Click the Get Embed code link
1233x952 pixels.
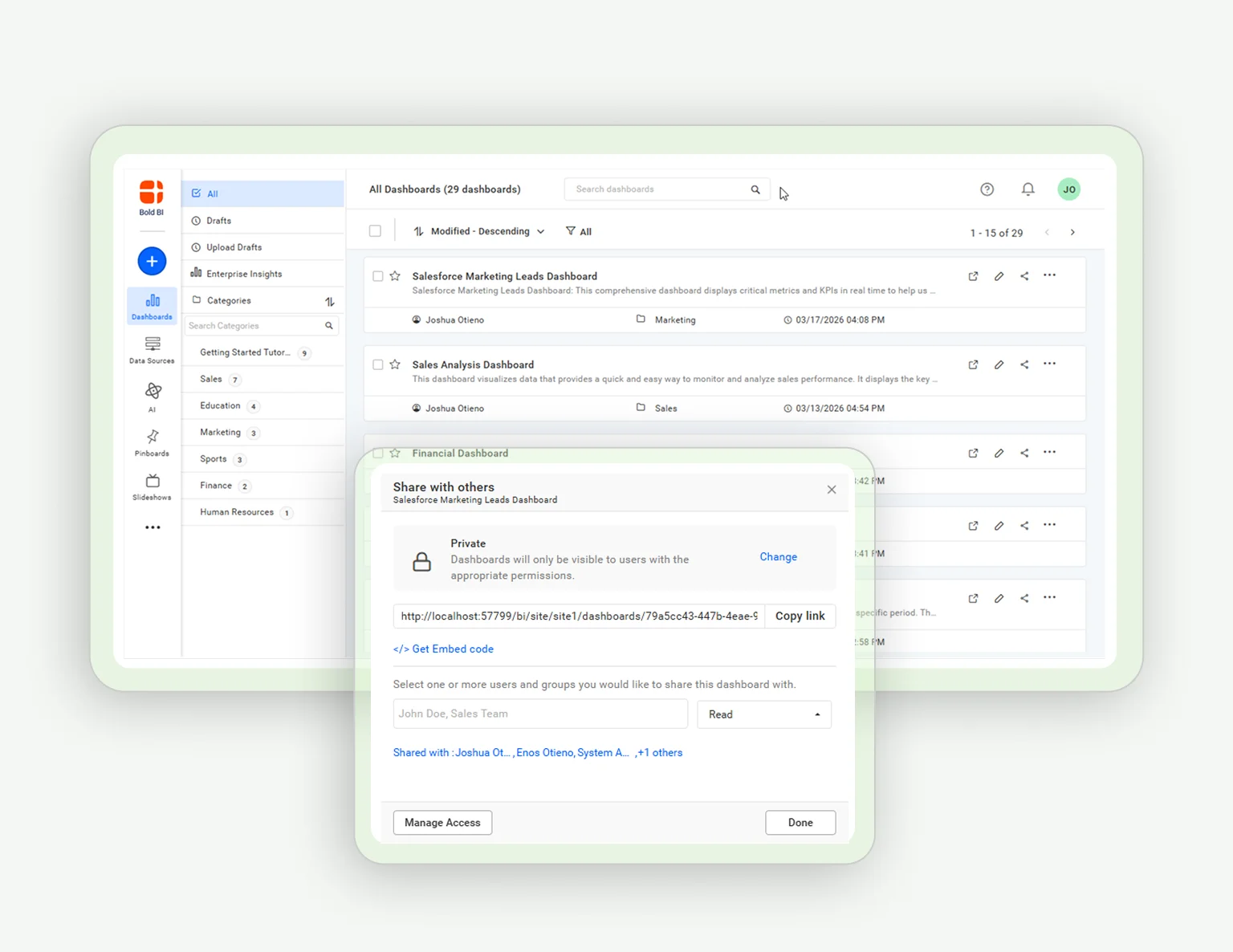[443, 649]
